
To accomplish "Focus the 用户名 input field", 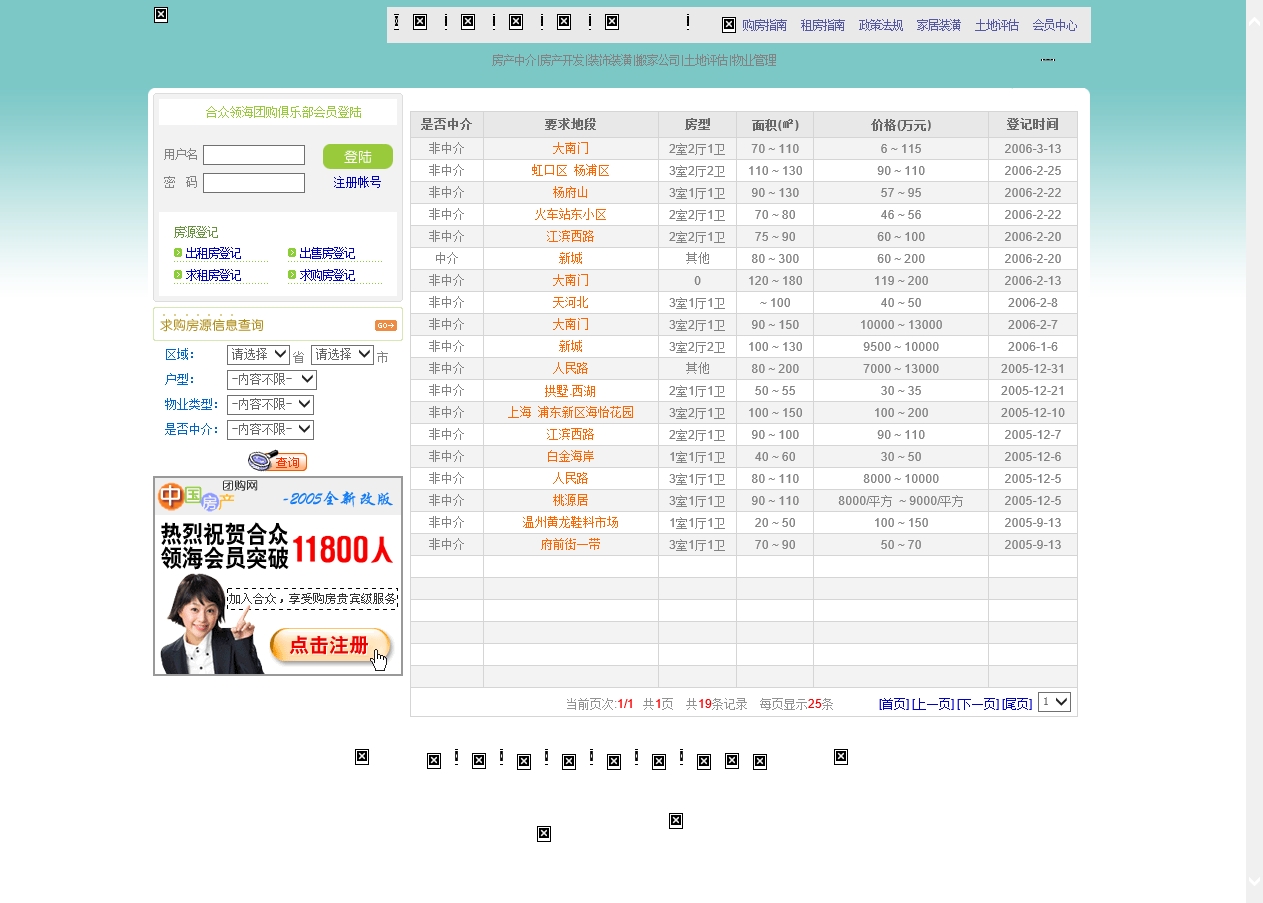I will click(254, 155).
